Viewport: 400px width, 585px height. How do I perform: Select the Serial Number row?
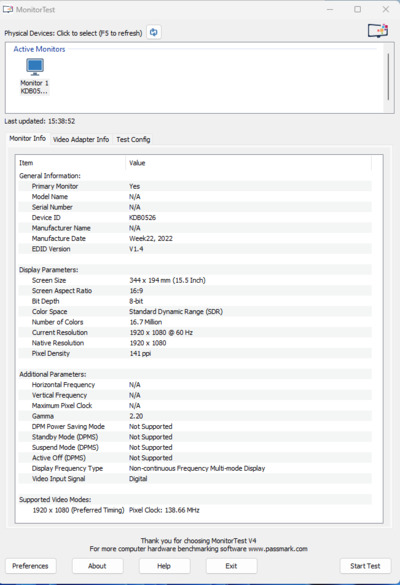click(x=195, y=207)
